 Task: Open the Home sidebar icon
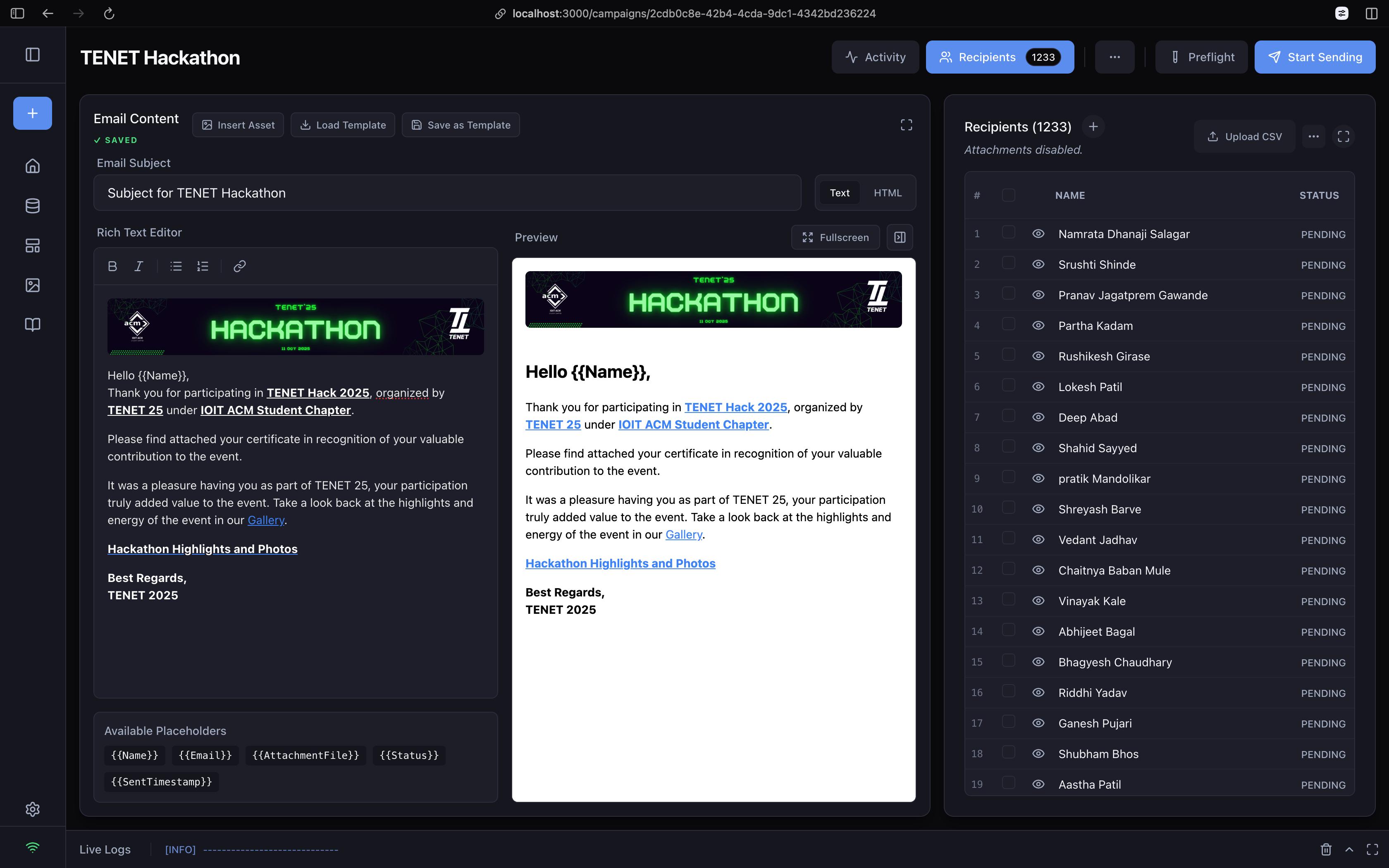tap(33, 166)
